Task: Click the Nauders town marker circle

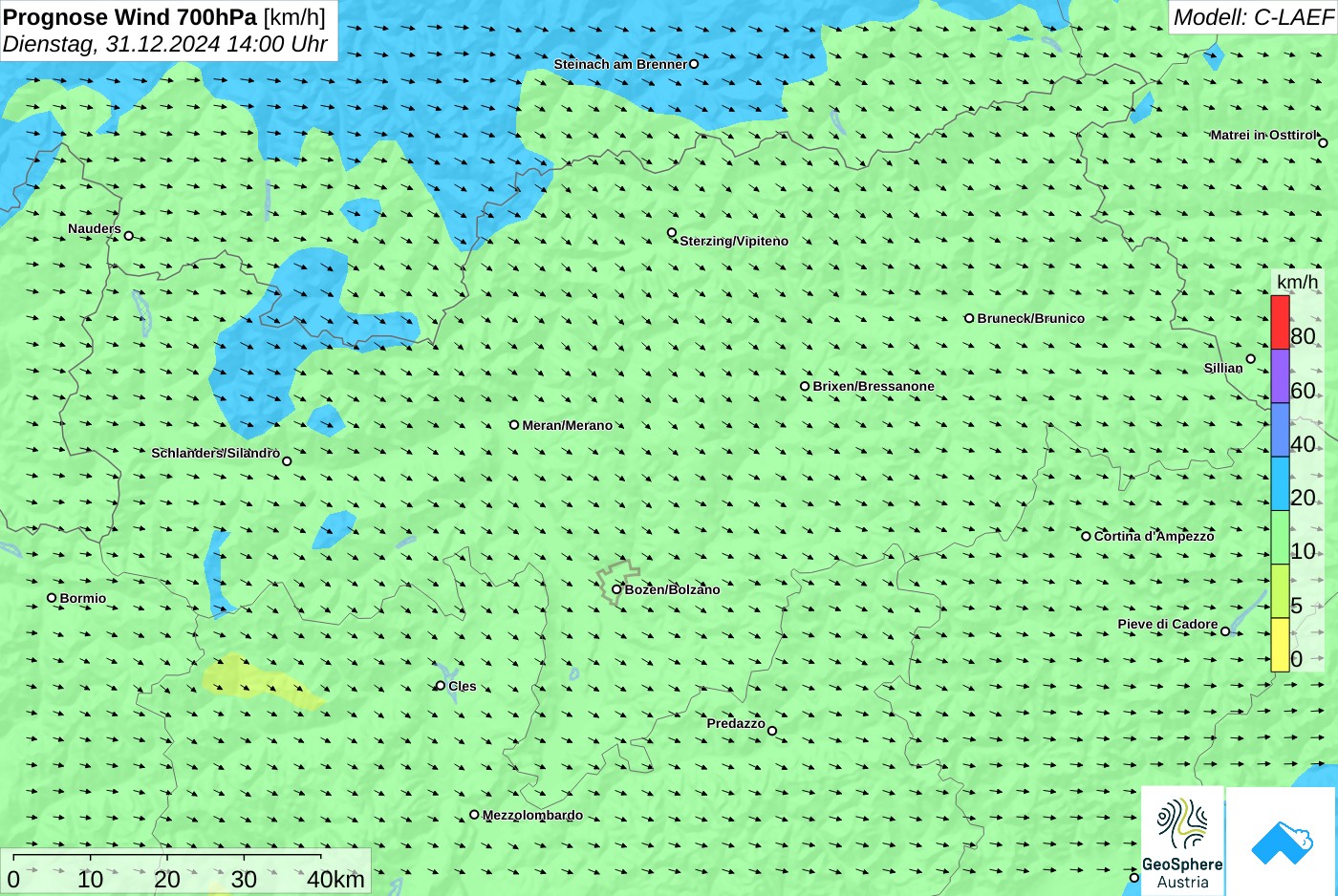Action: 129,236
